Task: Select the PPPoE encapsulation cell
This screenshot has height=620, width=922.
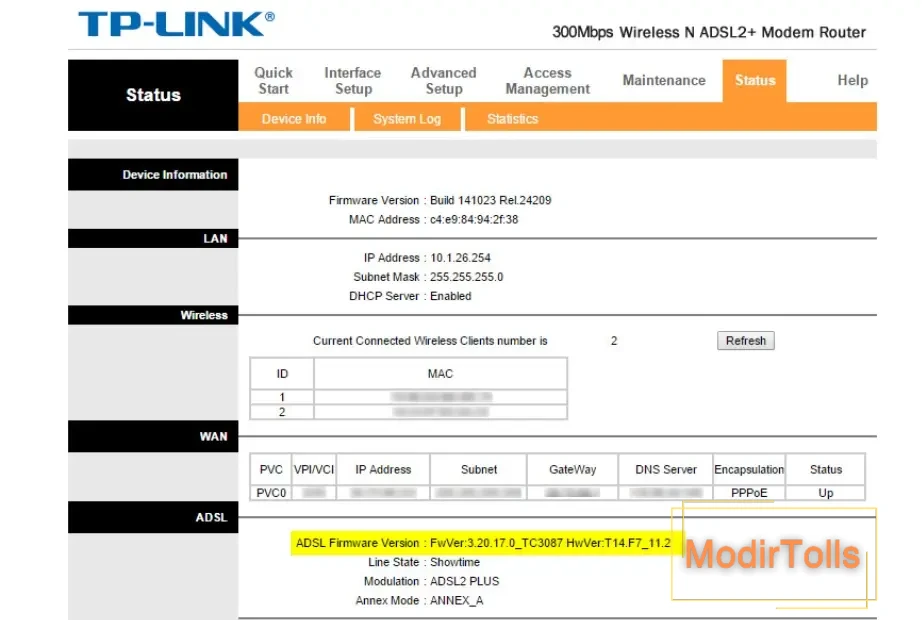Action: [748, 493]
